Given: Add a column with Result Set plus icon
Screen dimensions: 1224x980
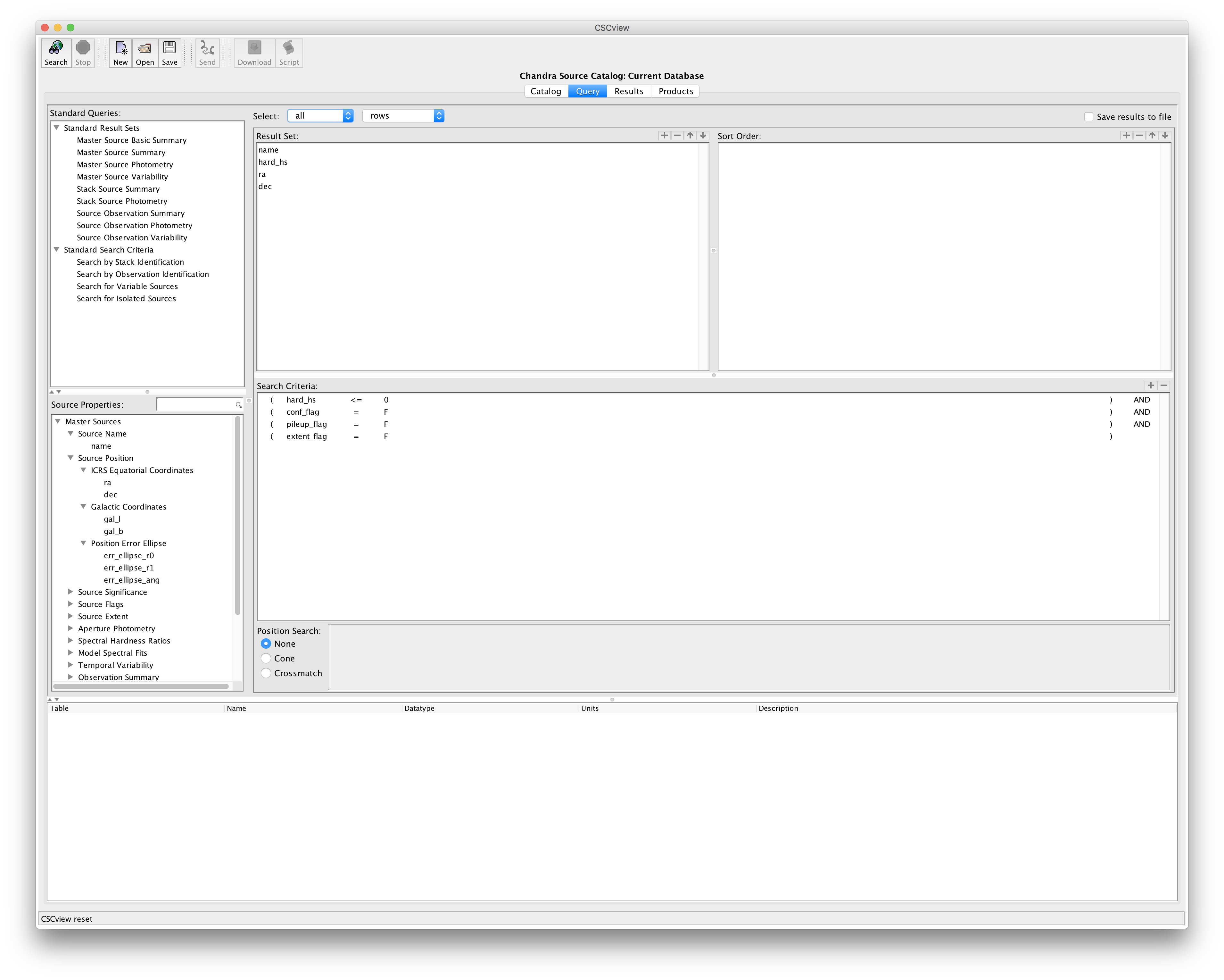Looking at the screenshot, I should click(x=664, y=136).
